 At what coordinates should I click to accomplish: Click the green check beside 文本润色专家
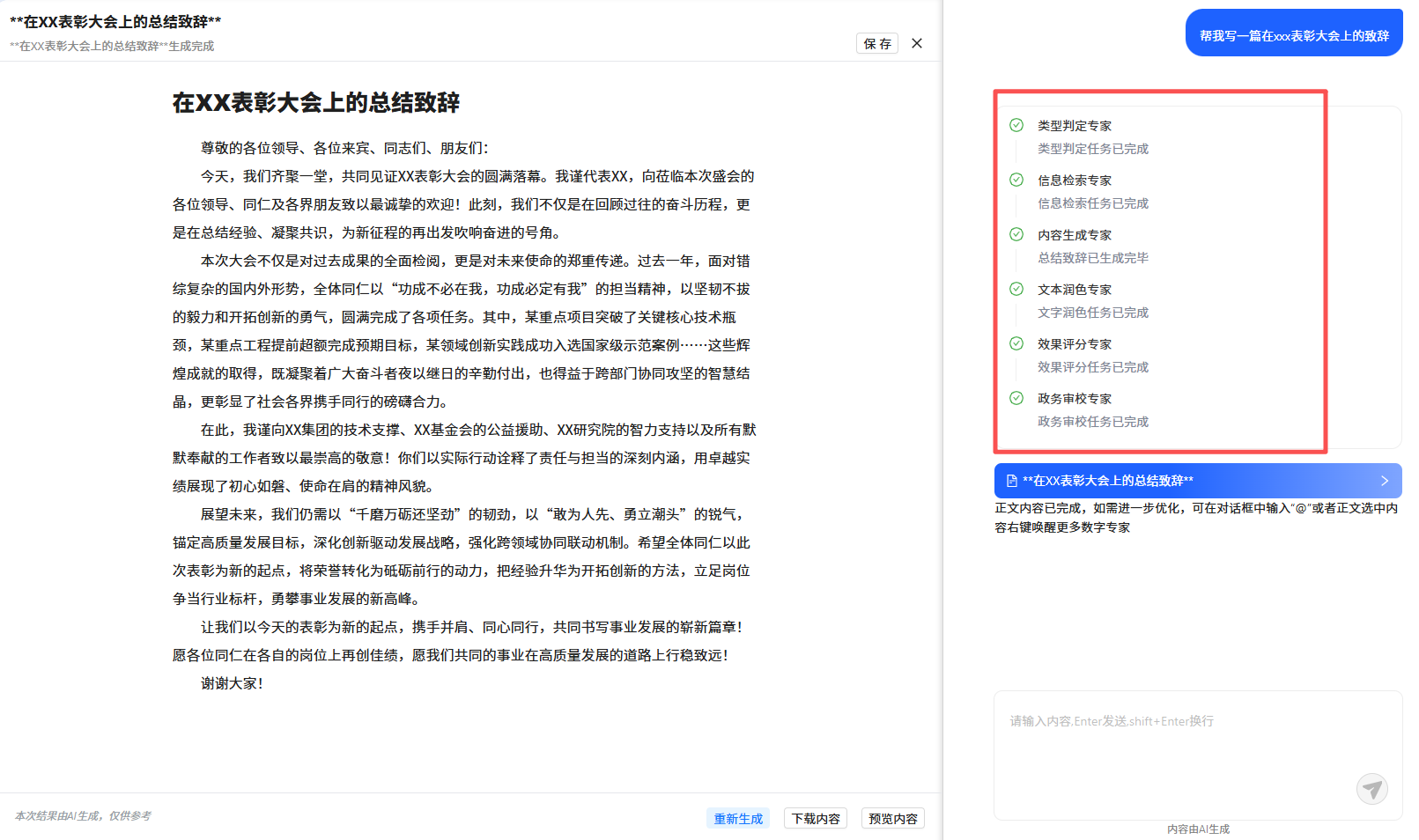coord(1016,289)
